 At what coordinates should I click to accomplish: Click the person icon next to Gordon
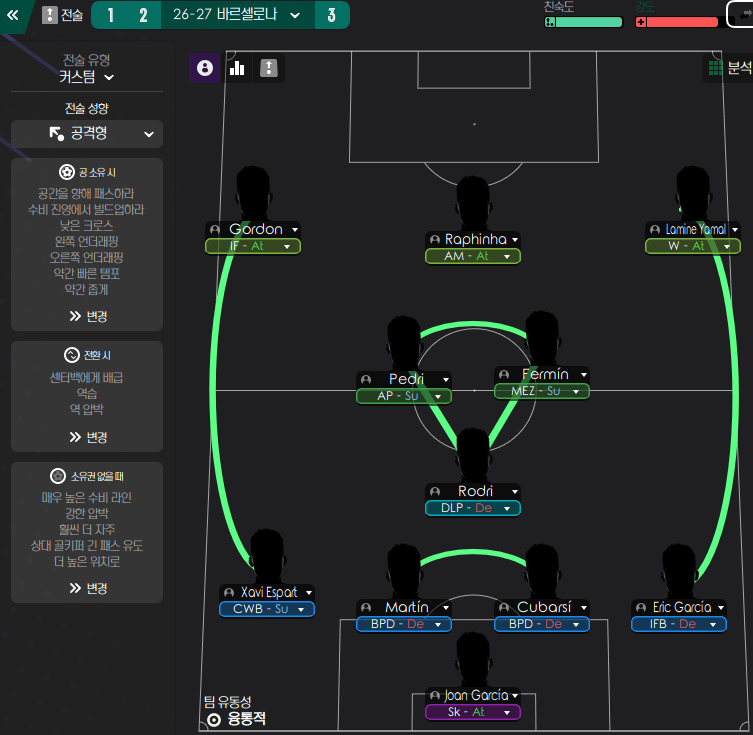(215, 229)
